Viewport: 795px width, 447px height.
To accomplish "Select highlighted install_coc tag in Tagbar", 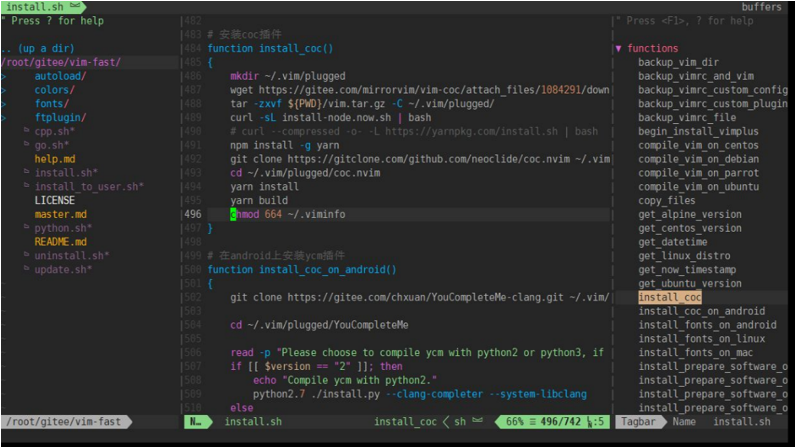I will 669,297.
